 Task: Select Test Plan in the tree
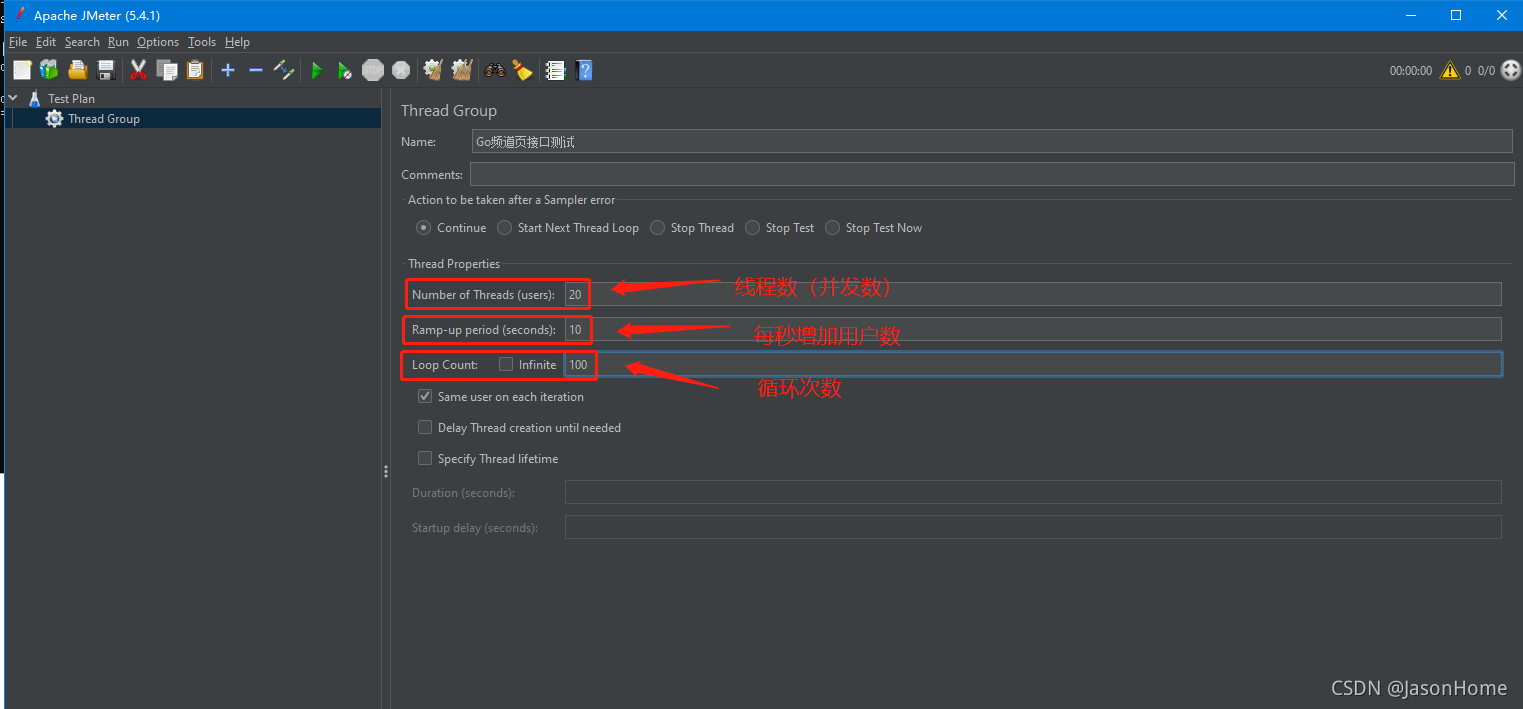(x=71, y=98)
